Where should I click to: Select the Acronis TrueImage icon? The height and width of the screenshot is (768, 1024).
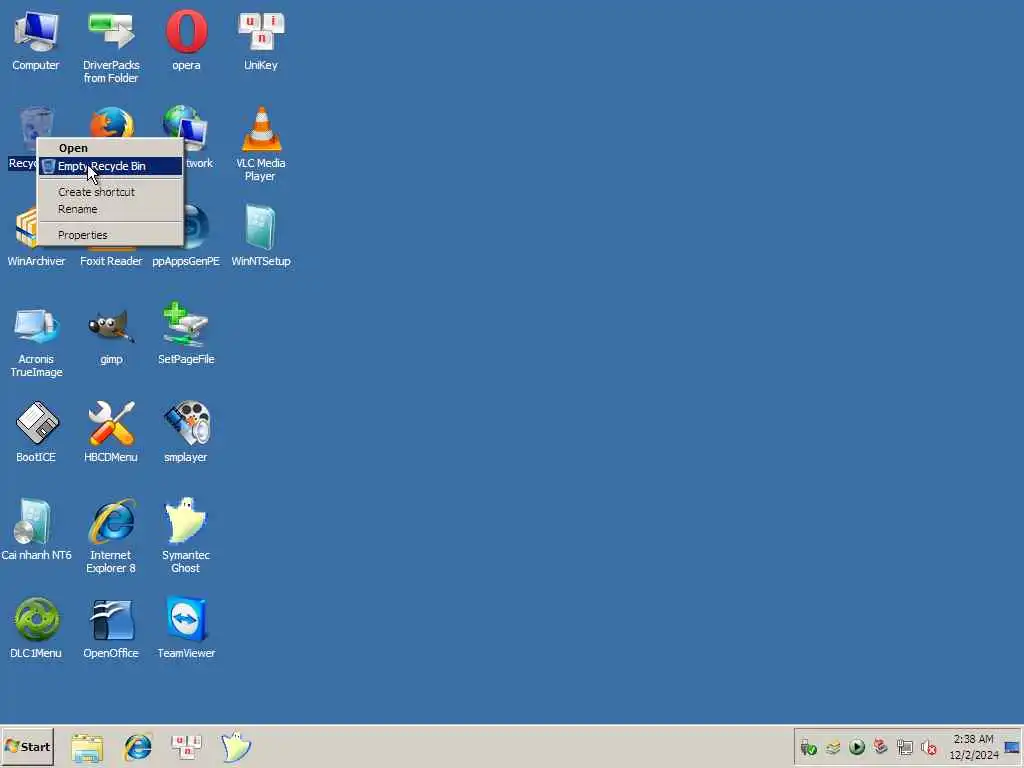[x=36, y=342]
